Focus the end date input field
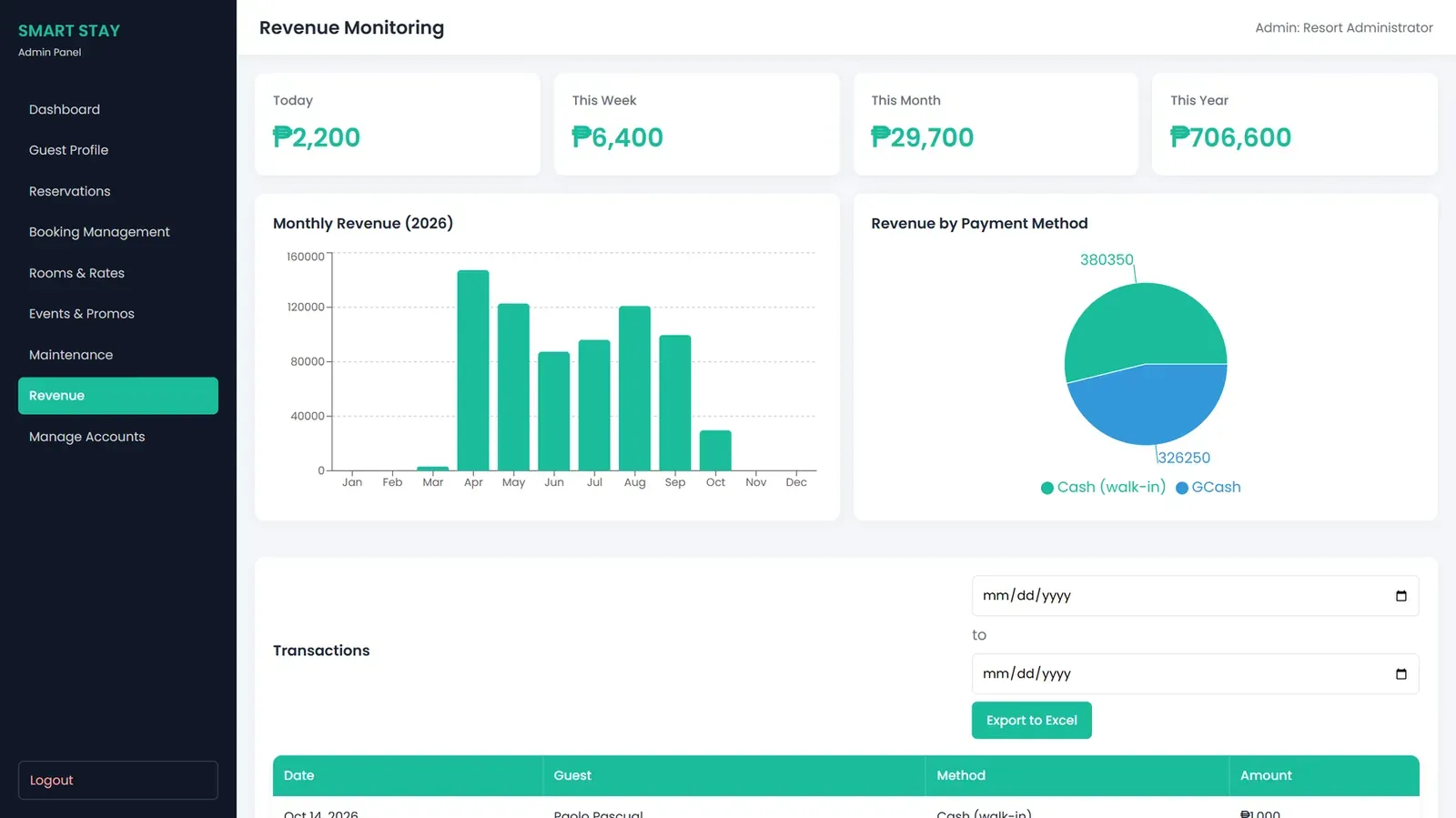 pos(1195,674)
